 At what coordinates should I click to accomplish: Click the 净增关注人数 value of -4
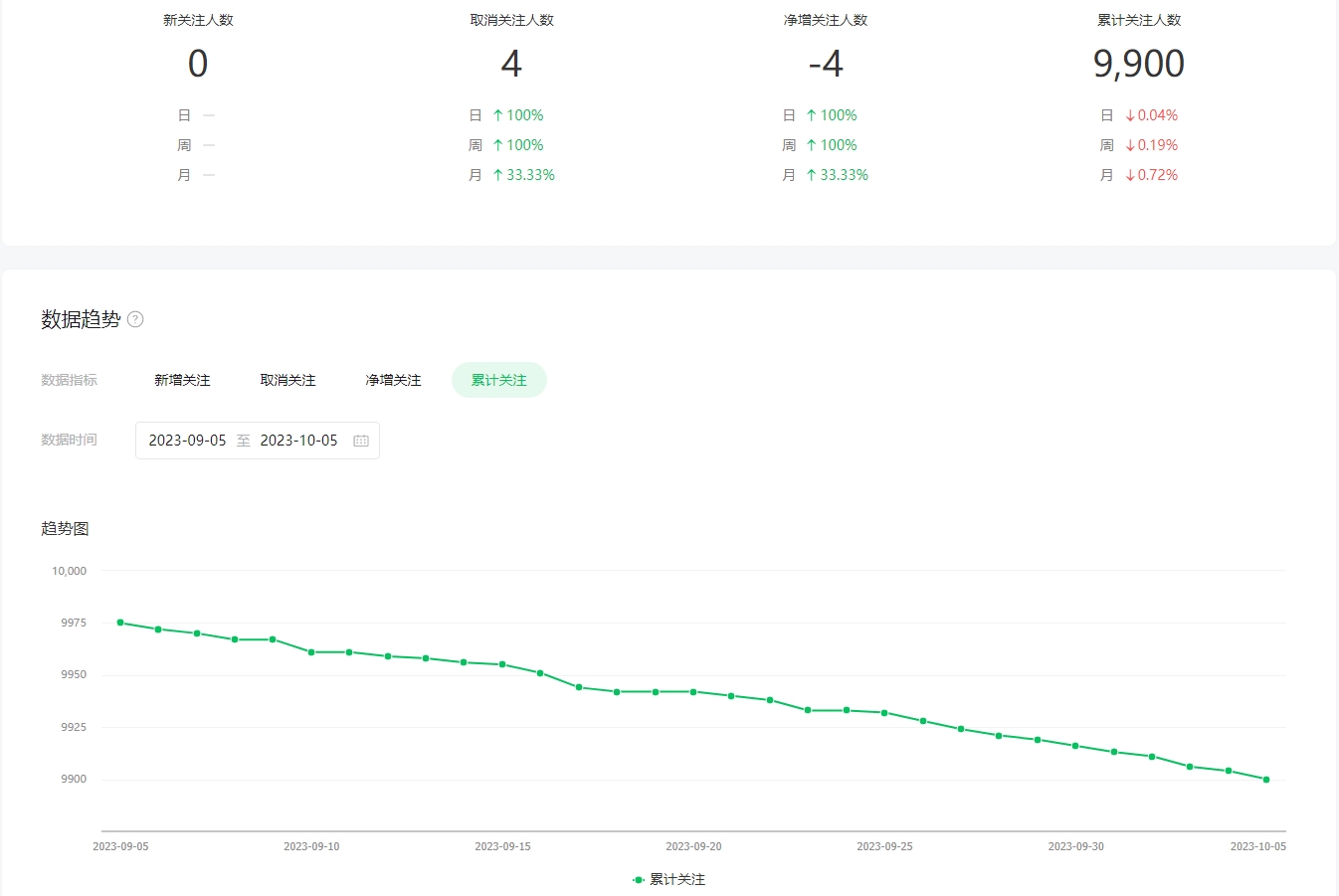click(825, 64)
